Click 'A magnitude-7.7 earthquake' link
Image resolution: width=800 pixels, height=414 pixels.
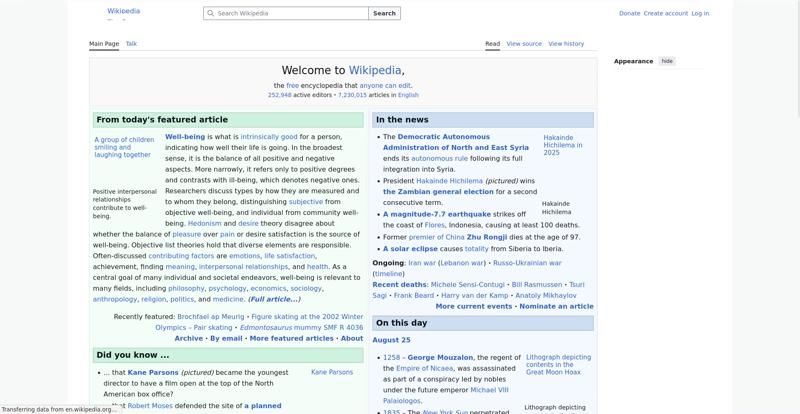(x=437, y=214)
